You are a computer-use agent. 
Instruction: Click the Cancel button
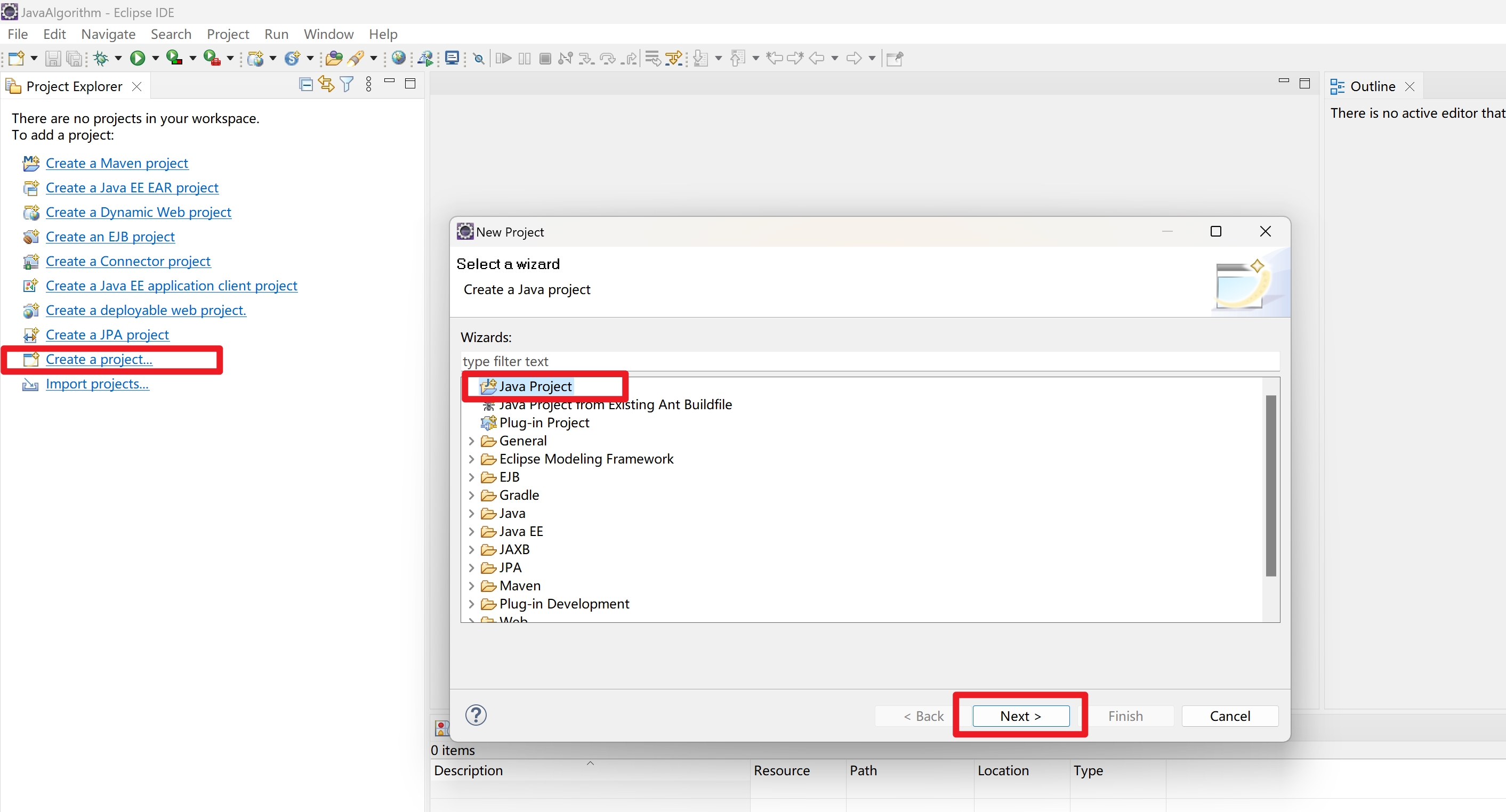pyautogui.click(x=1229, y=716)
